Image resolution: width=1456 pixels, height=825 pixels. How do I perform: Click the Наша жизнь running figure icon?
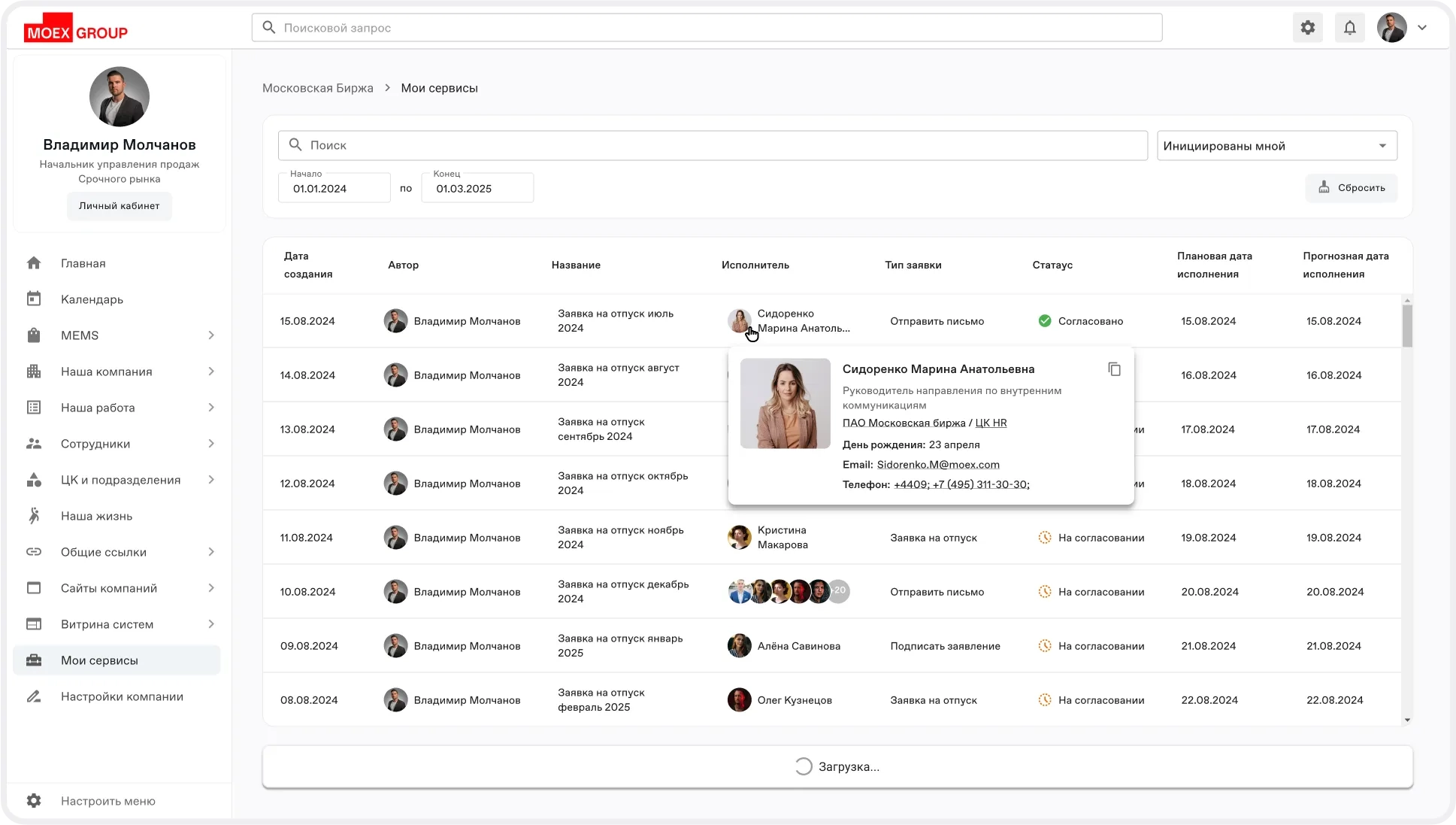point(34,516)
